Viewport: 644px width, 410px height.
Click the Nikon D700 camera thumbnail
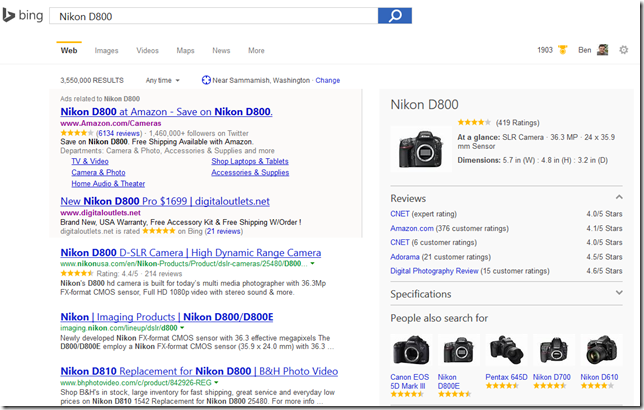click(554, 350)
